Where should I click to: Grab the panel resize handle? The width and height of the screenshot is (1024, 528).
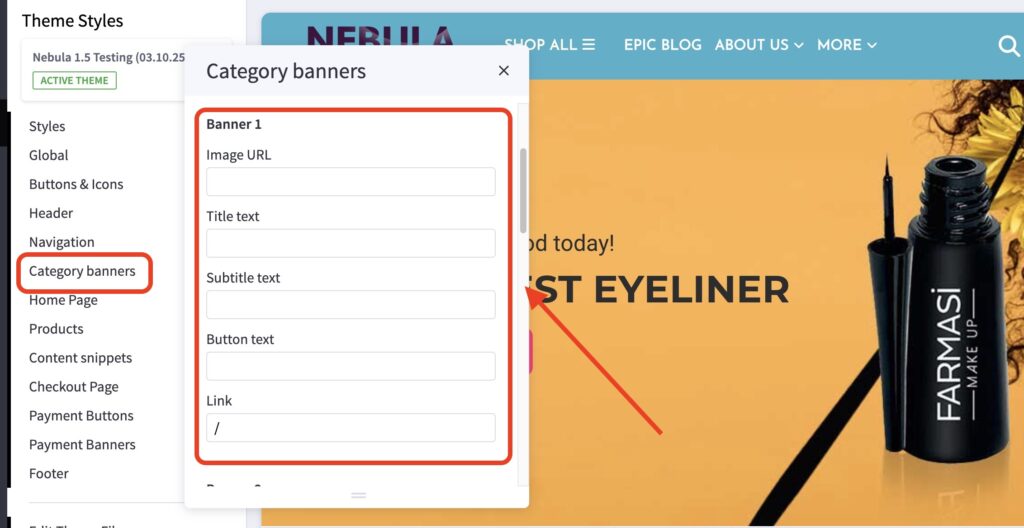click(358, 495)
